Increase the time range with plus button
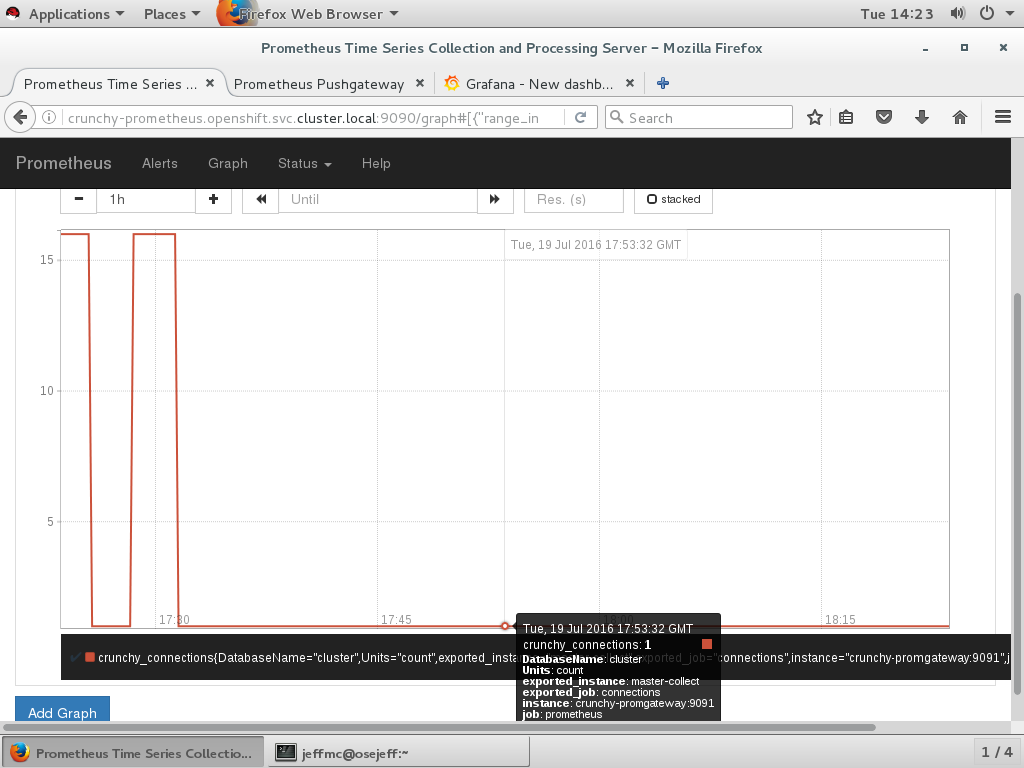Image resolution: width=1024 pixels, height=768 pixels. [x=213, y=199]
